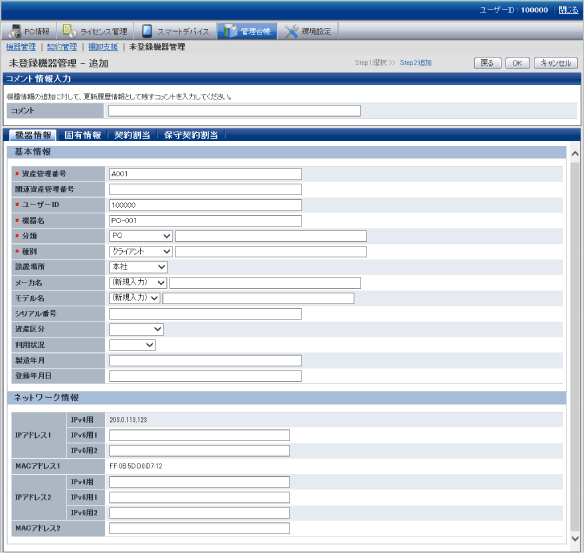
Task: Click the 登録年月日 input field
Action: click(205, 376)
